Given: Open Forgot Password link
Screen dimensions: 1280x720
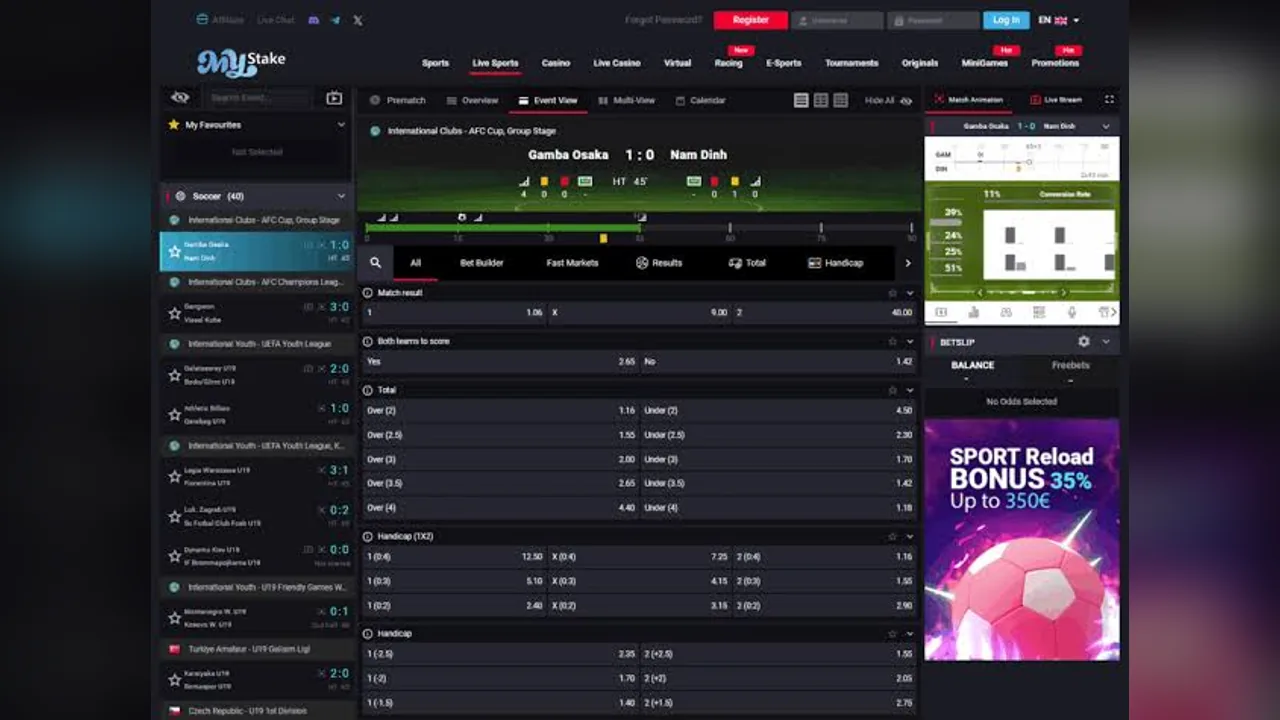Looking at the screenshot, I should [664, 20].
